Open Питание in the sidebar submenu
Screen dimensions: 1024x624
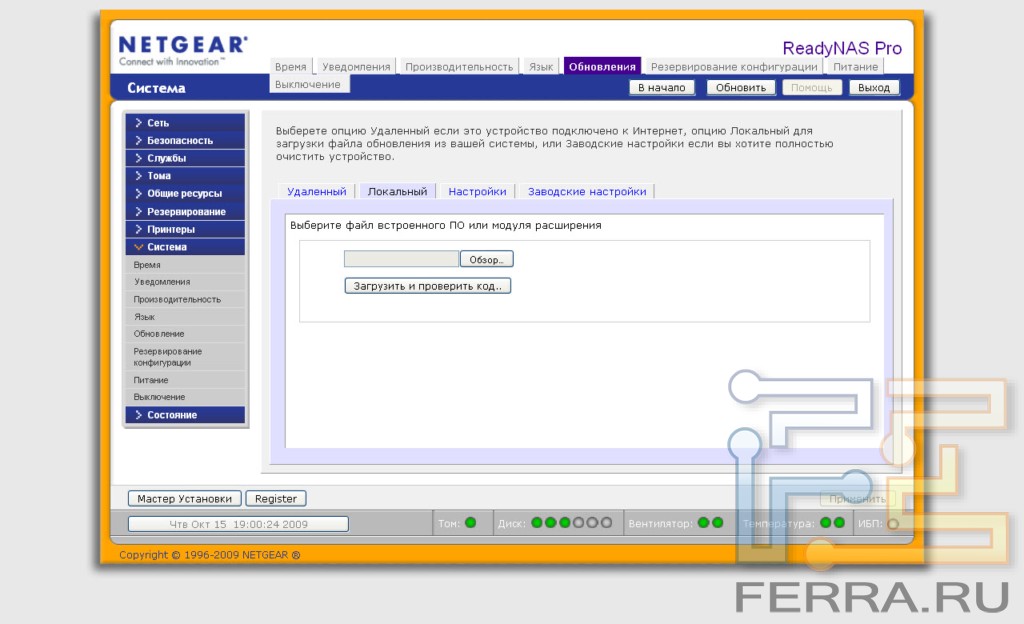185,380
